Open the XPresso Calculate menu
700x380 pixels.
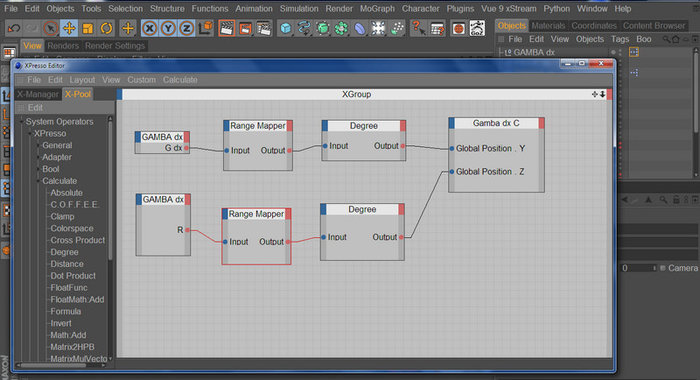click(x=180, y=79)
